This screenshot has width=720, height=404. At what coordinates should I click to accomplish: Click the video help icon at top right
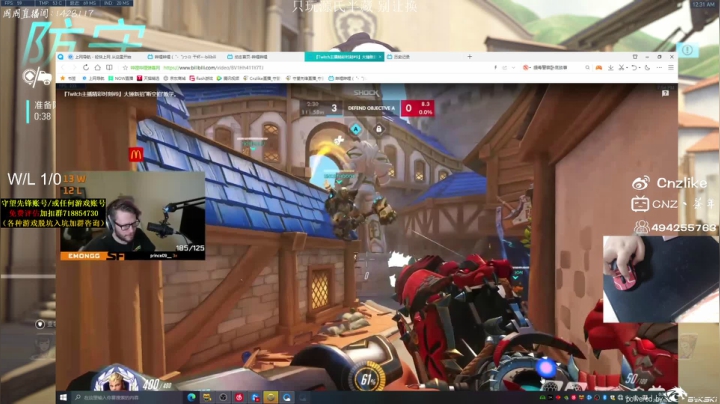(665, 93)
